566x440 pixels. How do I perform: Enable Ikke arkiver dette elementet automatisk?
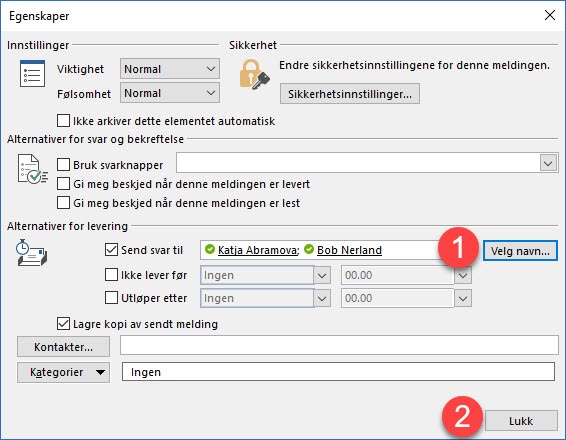[63, 121]
